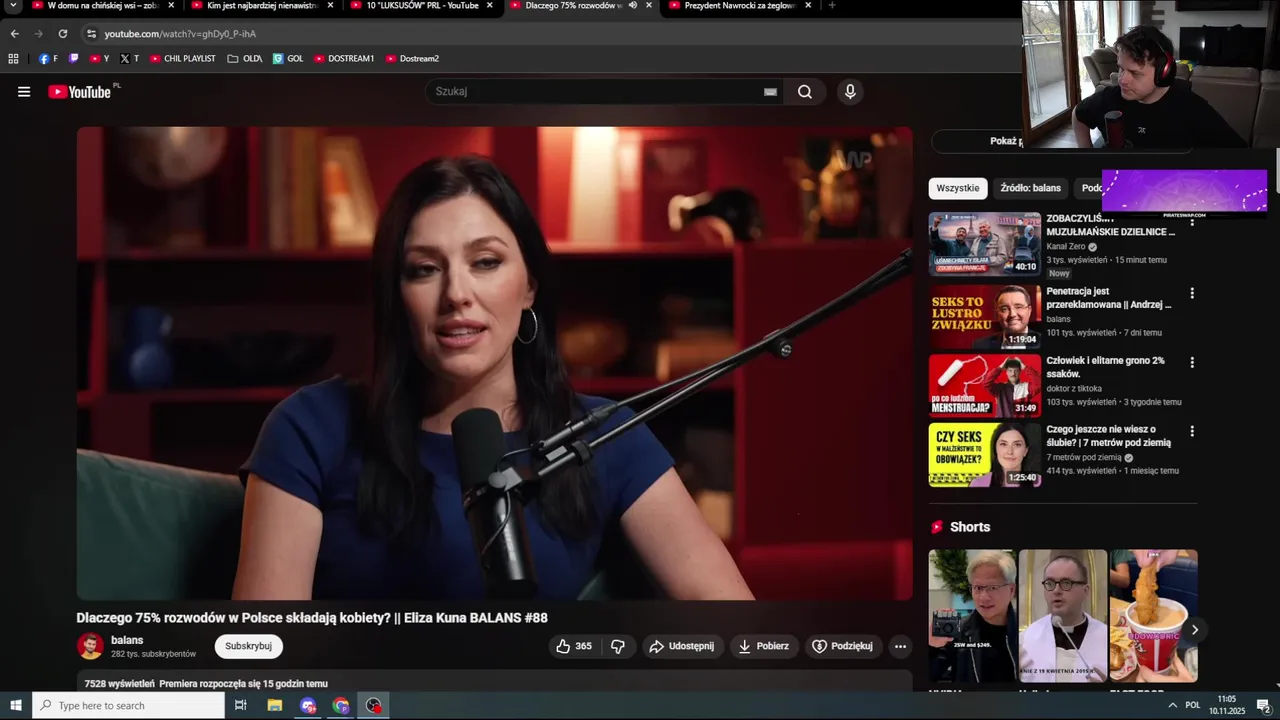The width and height of the screenshot is (1280, 720).
Task: Open 'SEKS TO LUSTRO ZWIĄZKU' thumbnail
Action: click(x=985, y=316)
